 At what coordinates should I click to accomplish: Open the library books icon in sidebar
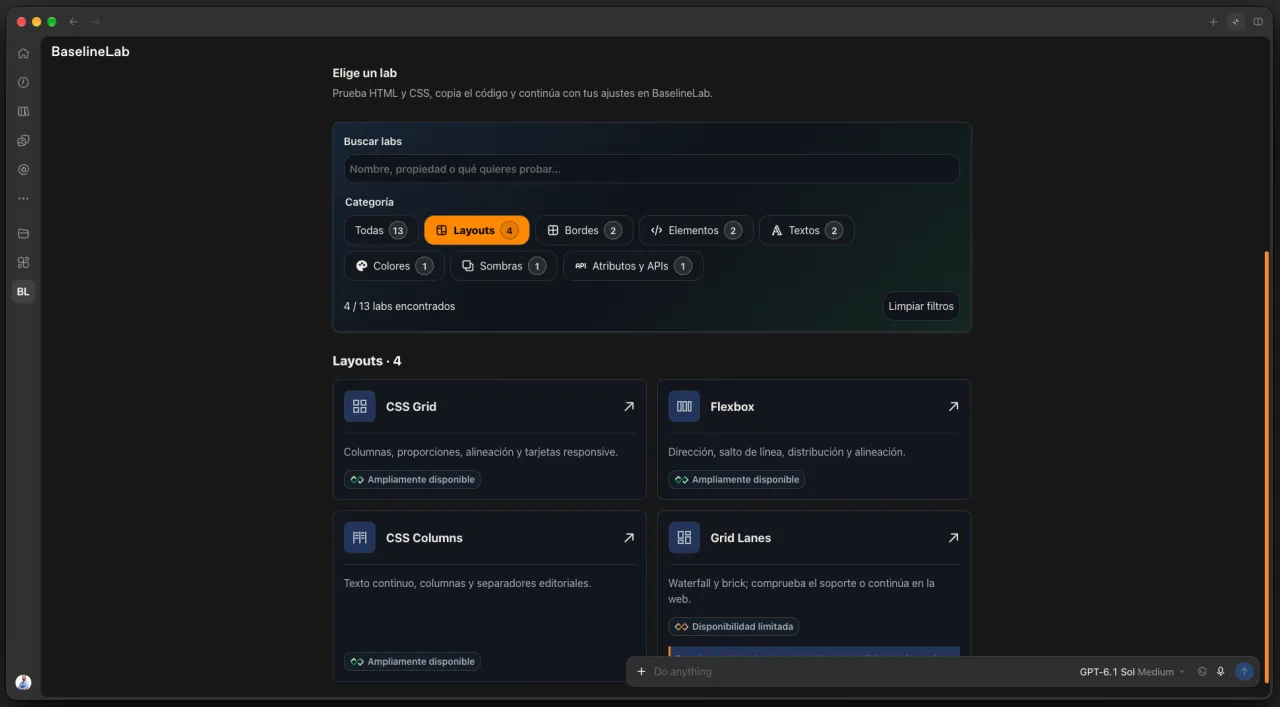click(x=23, y=111)
